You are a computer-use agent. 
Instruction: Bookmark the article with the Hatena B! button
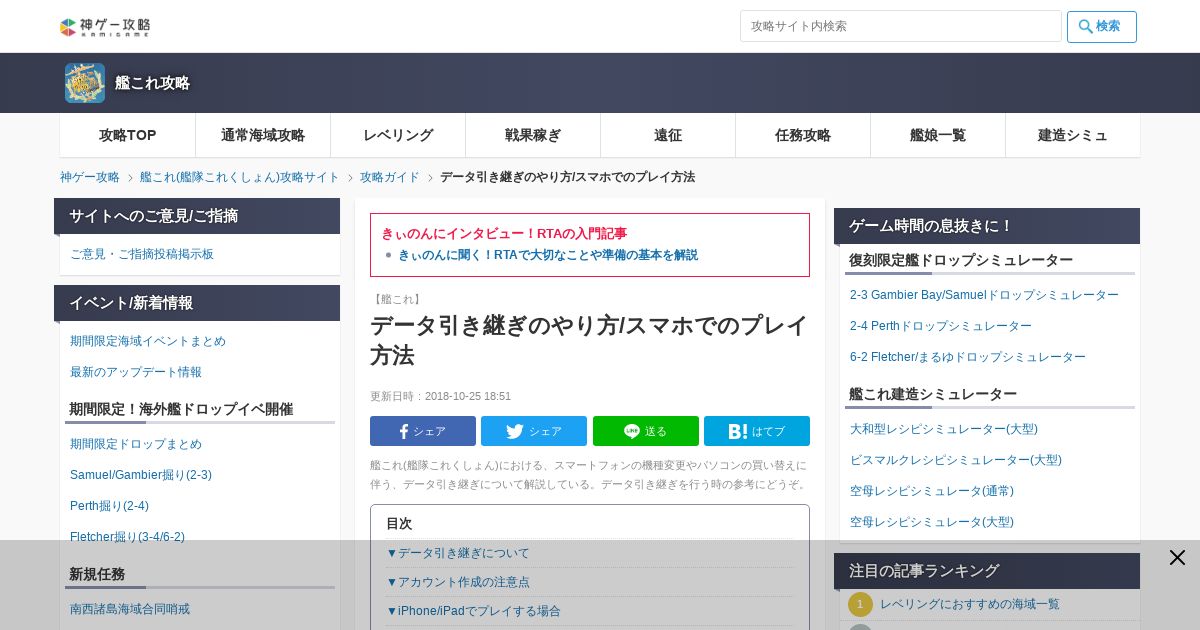click(x=757, y=431)
